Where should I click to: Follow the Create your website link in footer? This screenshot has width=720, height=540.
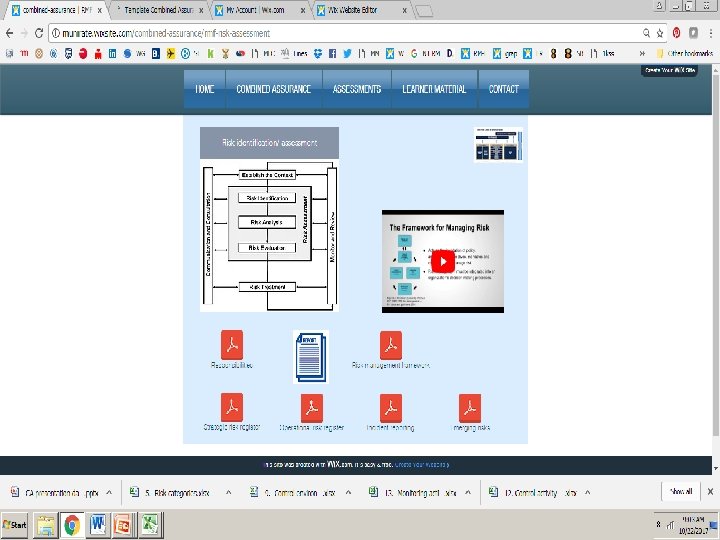[x=422, y=465]
